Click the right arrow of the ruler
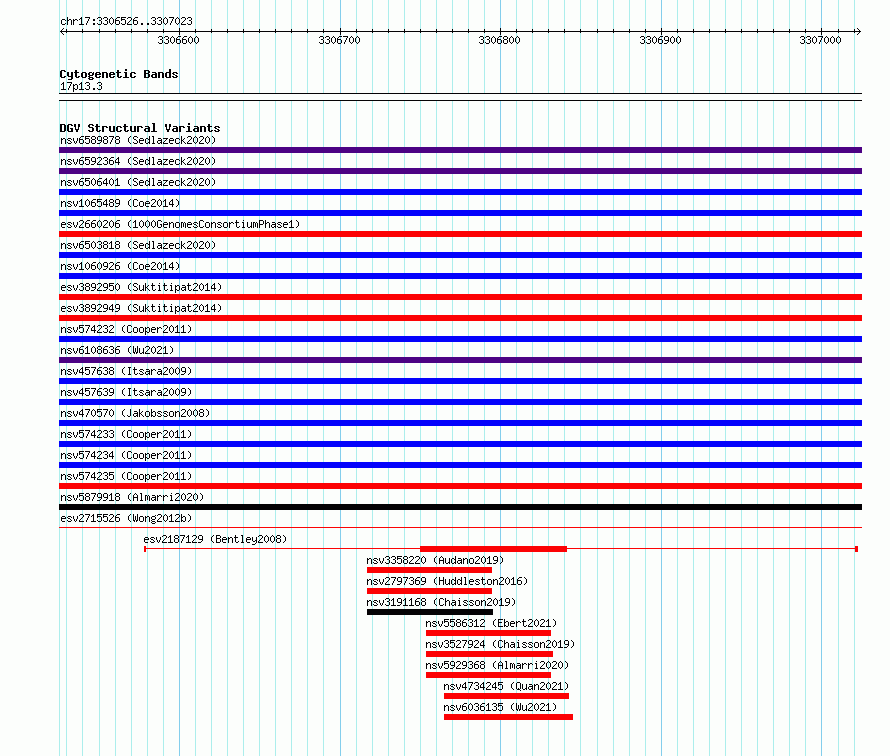 (x=858, y=31)
